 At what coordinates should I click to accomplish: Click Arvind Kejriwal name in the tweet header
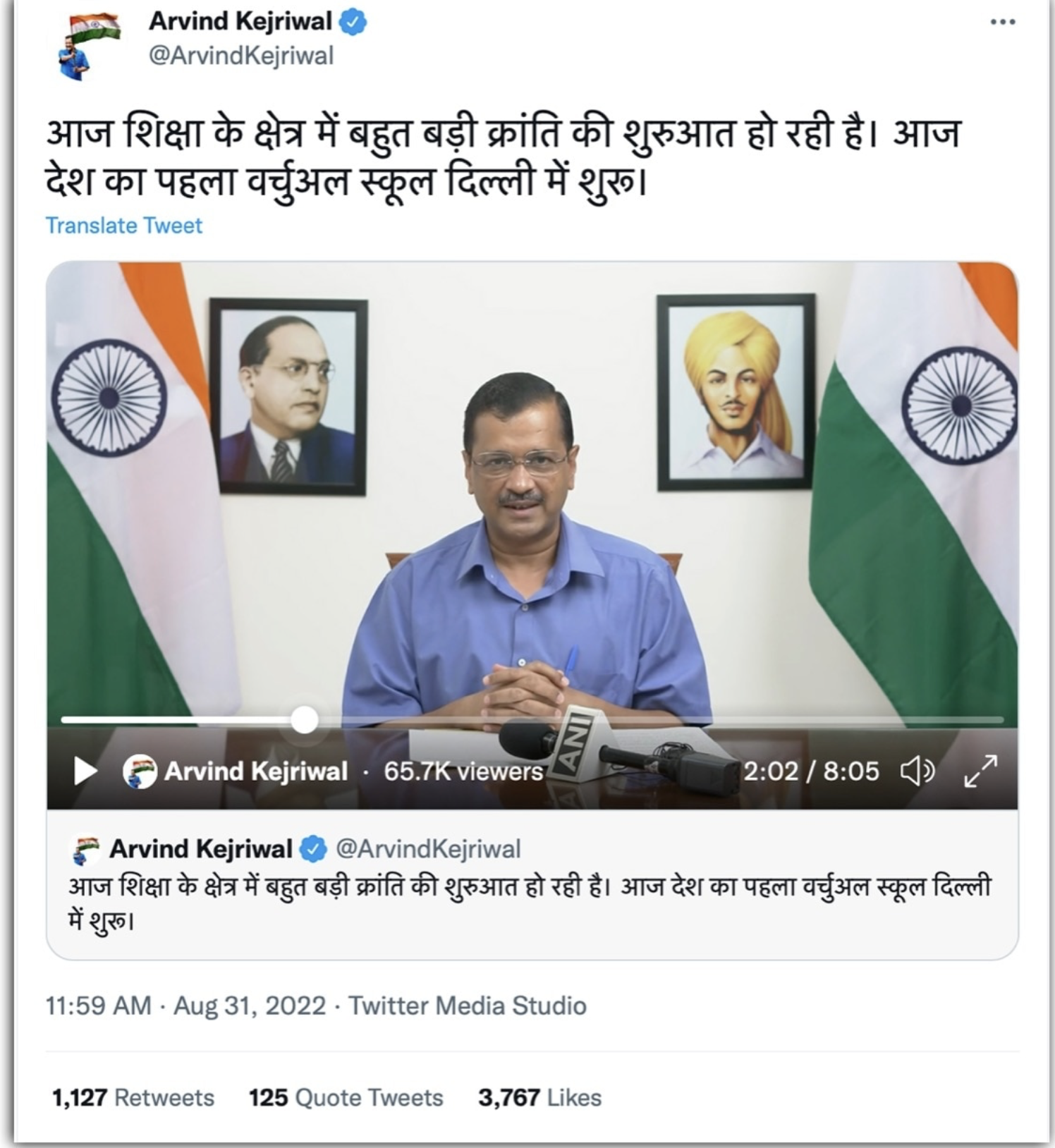240,22
